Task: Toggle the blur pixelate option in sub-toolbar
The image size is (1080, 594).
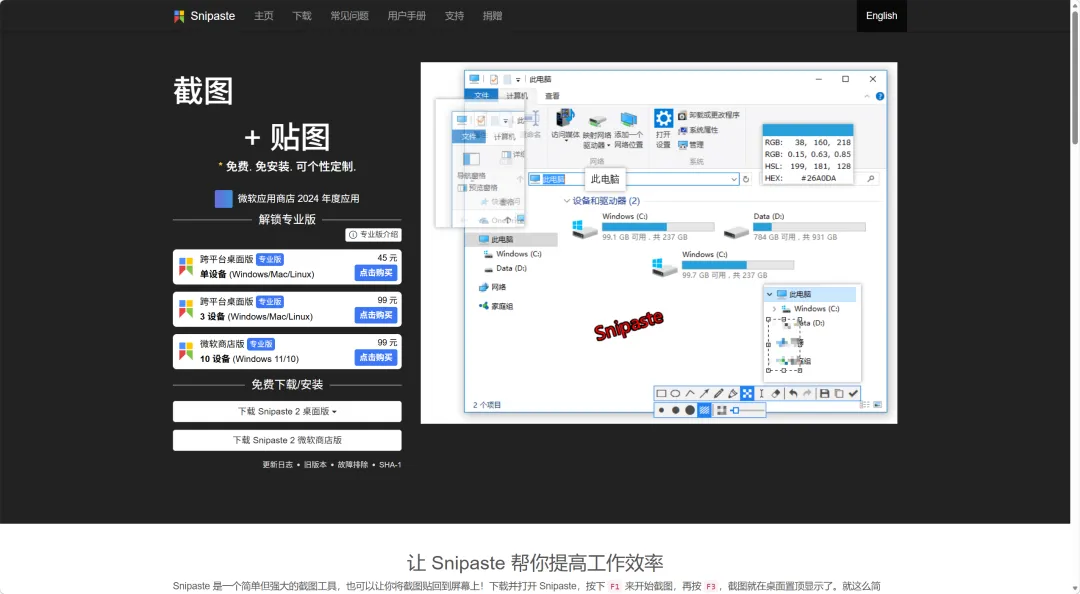Action: click(x=721, y=411)
